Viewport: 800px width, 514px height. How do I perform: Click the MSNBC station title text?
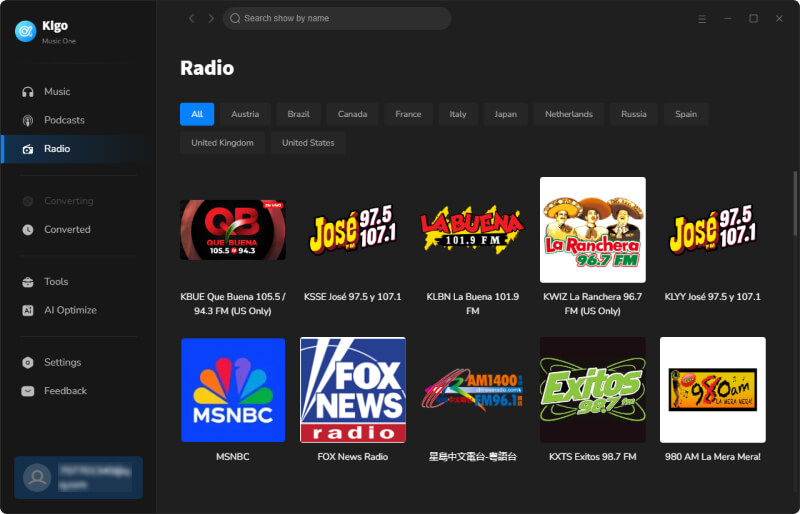tap(233, 457)
